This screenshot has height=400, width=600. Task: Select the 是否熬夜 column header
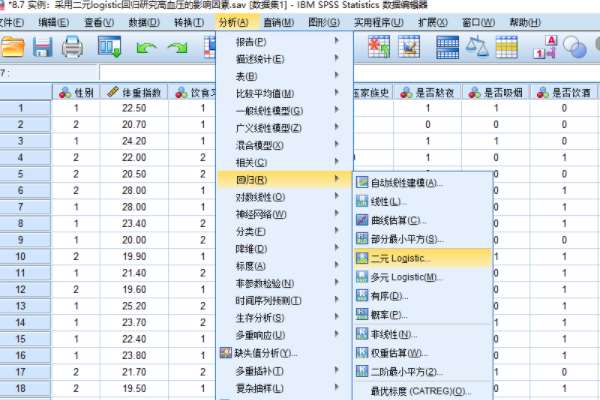click(427, 92)
